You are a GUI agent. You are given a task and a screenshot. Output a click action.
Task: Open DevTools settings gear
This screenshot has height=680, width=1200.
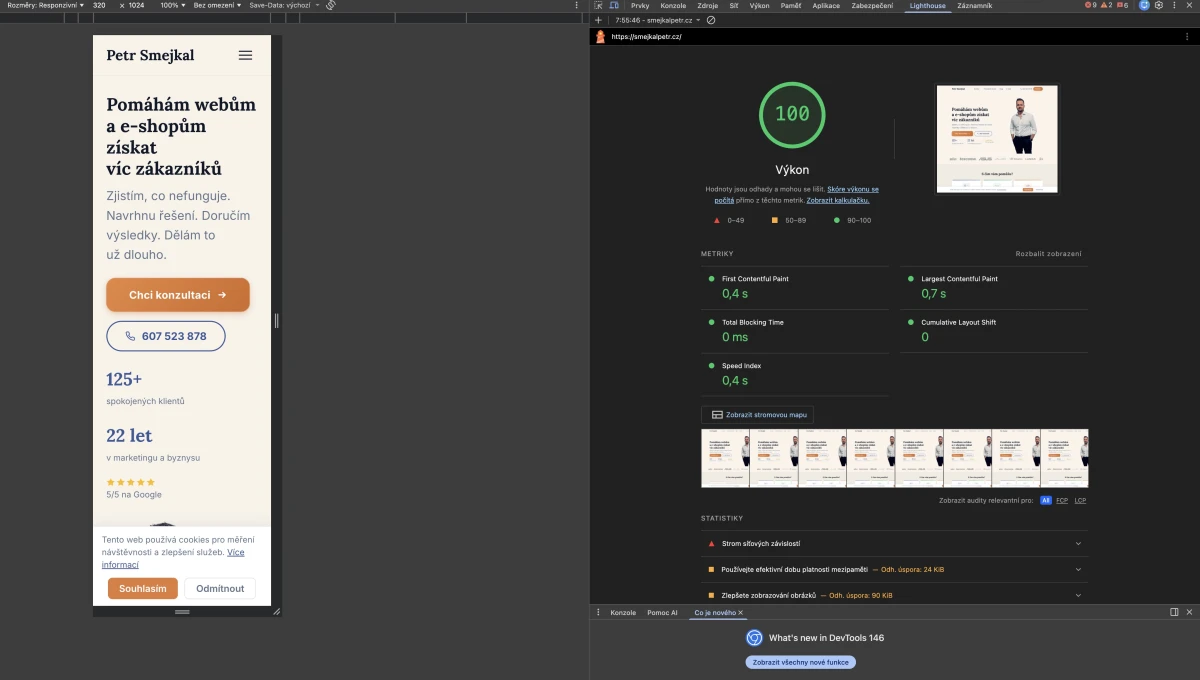coord(1158,5)
